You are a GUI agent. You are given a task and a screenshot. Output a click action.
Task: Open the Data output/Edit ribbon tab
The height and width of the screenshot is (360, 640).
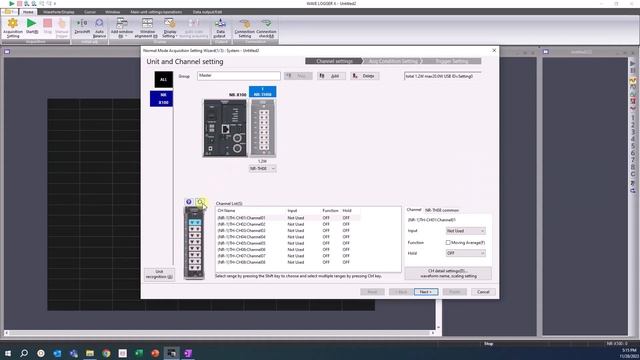(x=207, y=12)
